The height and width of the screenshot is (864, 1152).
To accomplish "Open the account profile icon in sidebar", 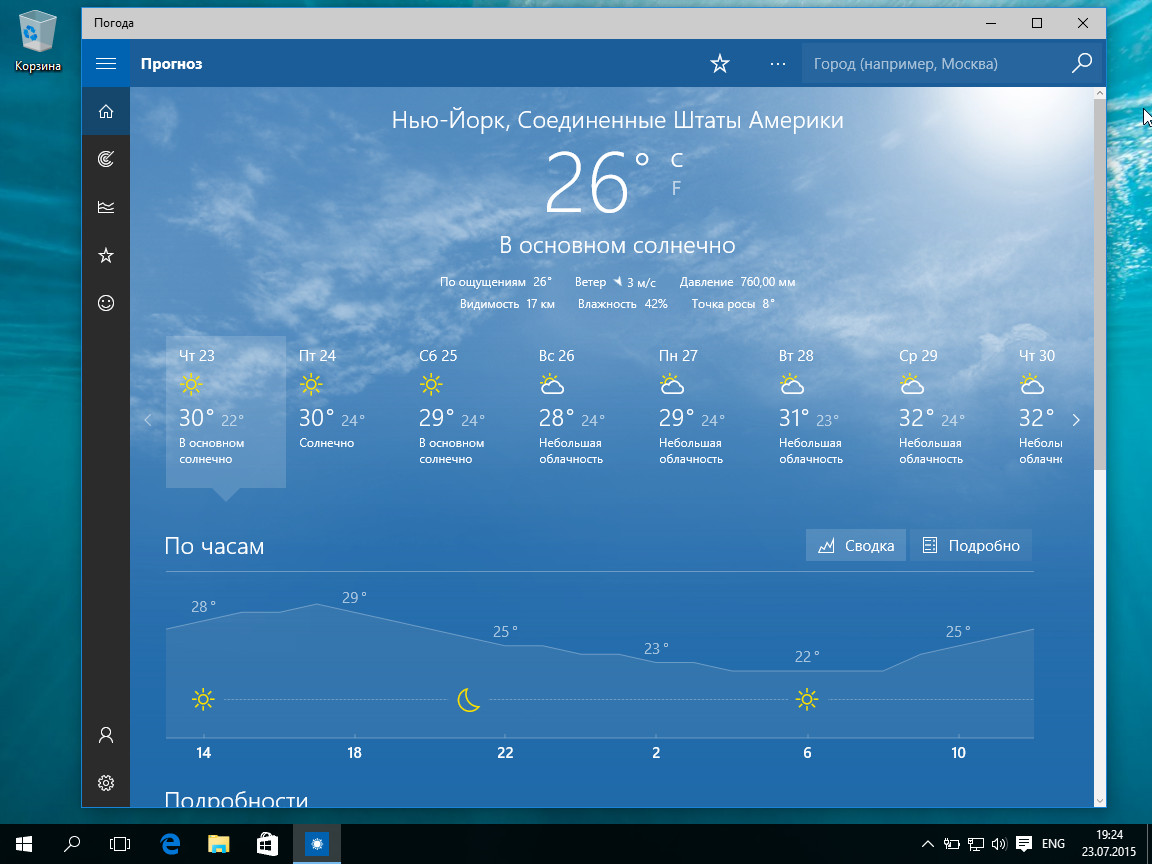I will (106, 735).
